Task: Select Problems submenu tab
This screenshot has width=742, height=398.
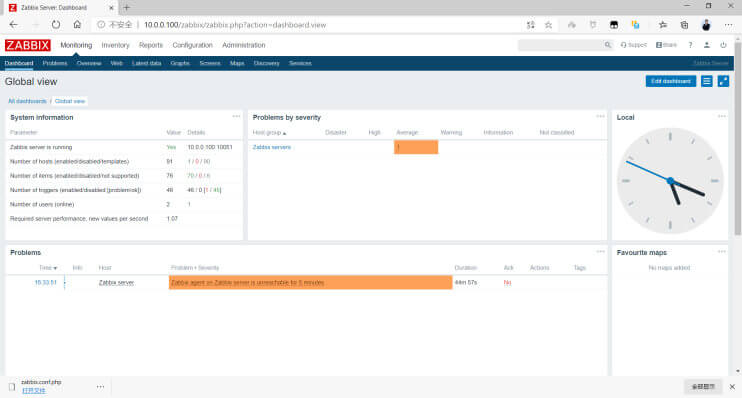Action: pyautogui.click(x=55, y=63)
